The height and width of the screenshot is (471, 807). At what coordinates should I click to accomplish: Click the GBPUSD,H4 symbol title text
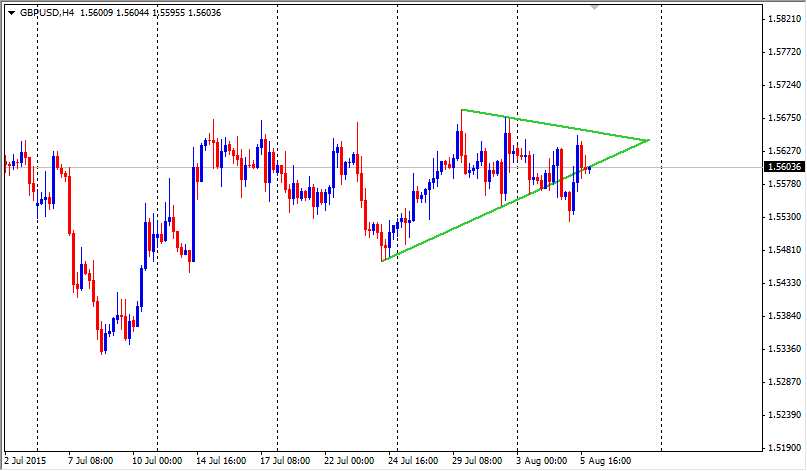pos(47,13)
